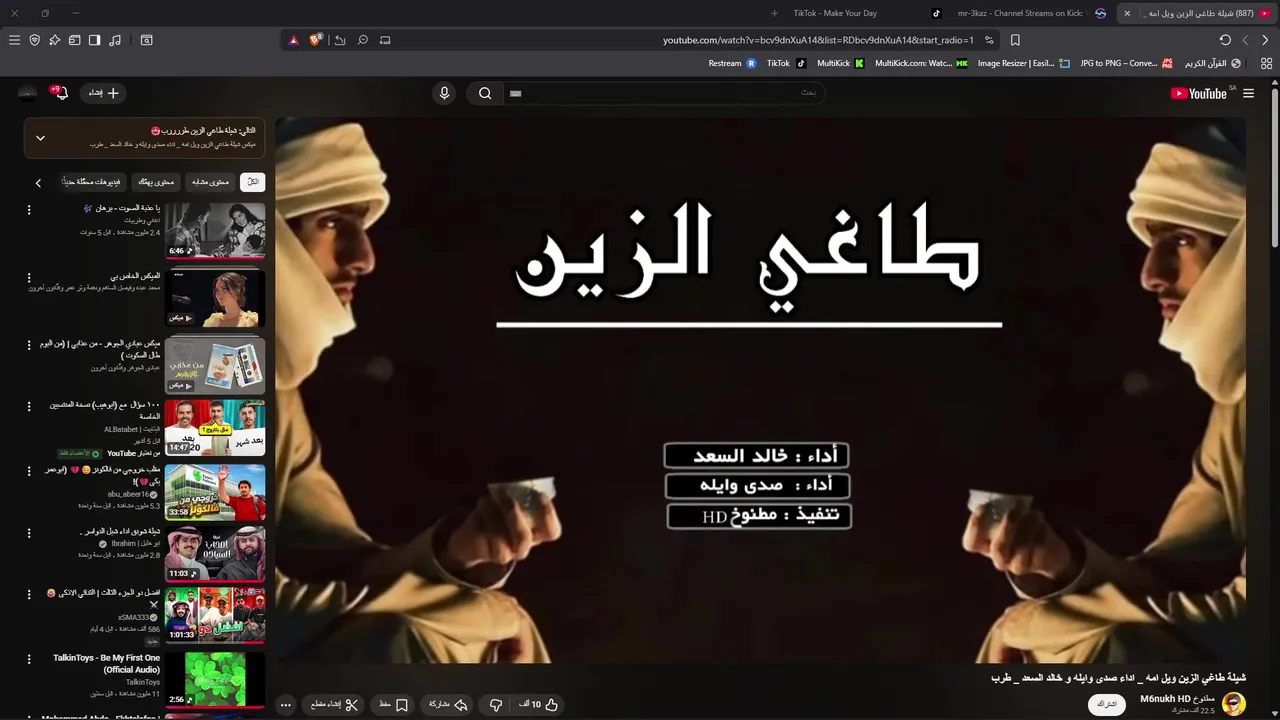This screenshot has height=720, width=1280.
Task: Open YouTube notifications bell
Action: (x=60, y=93)
